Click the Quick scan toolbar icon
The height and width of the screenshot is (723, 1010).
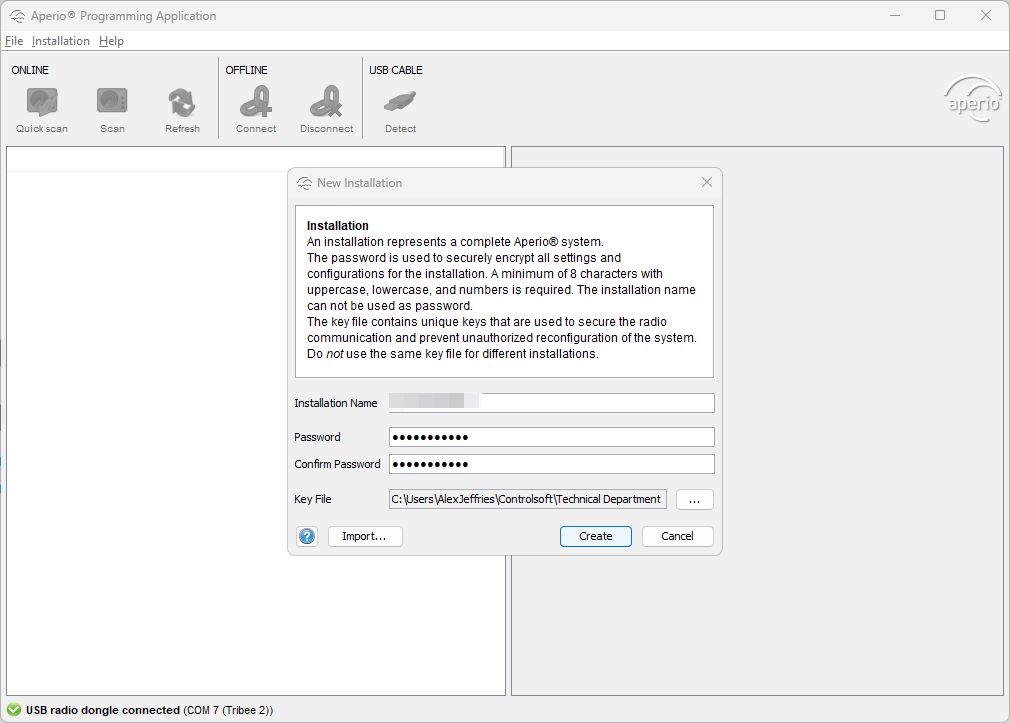pyautogui.click(x=42, y=102)
